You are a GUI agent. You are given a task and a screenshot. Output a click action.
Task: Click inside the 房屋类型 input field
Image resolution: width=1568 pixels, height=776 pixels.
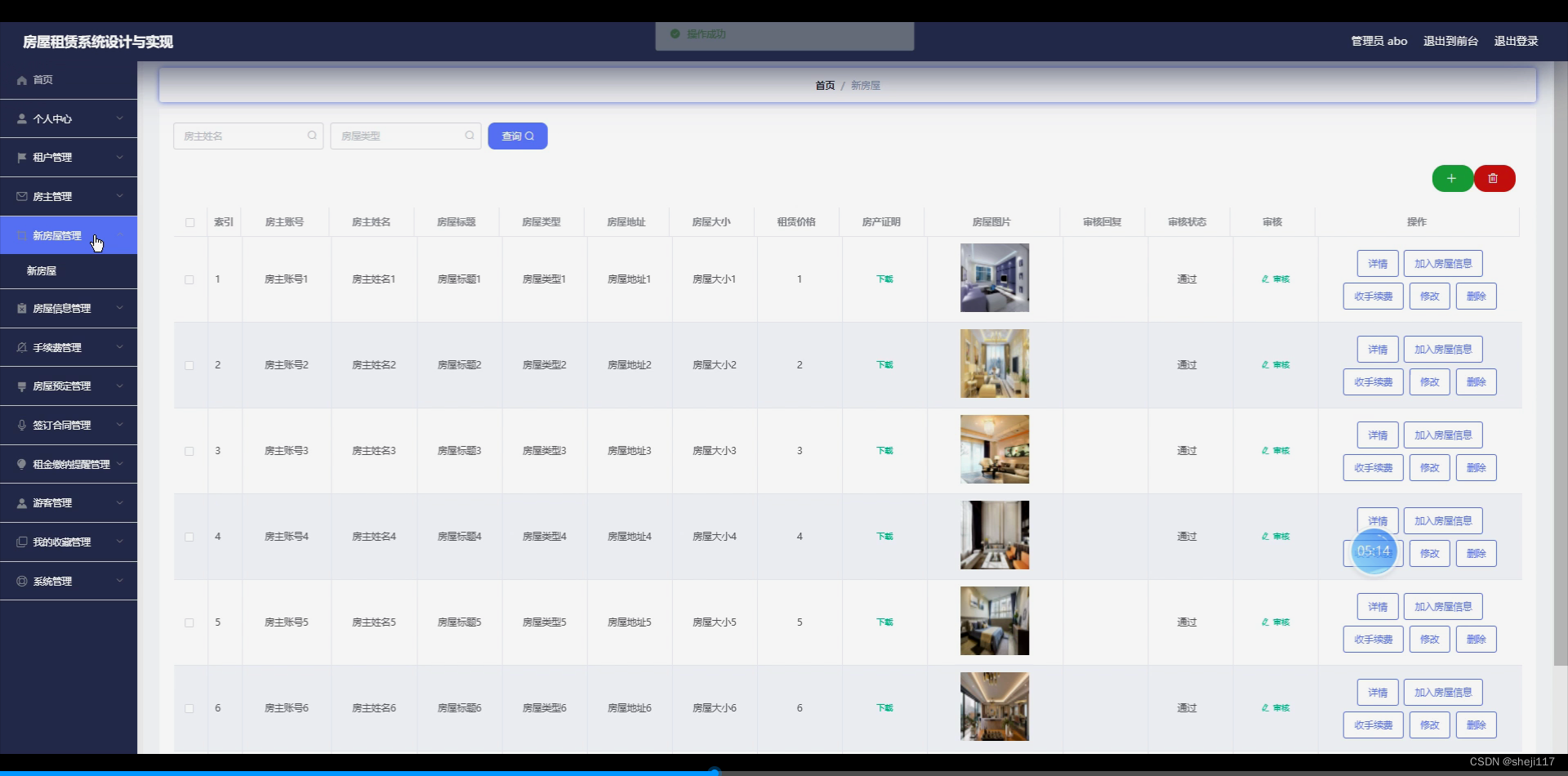click(392, 136)
